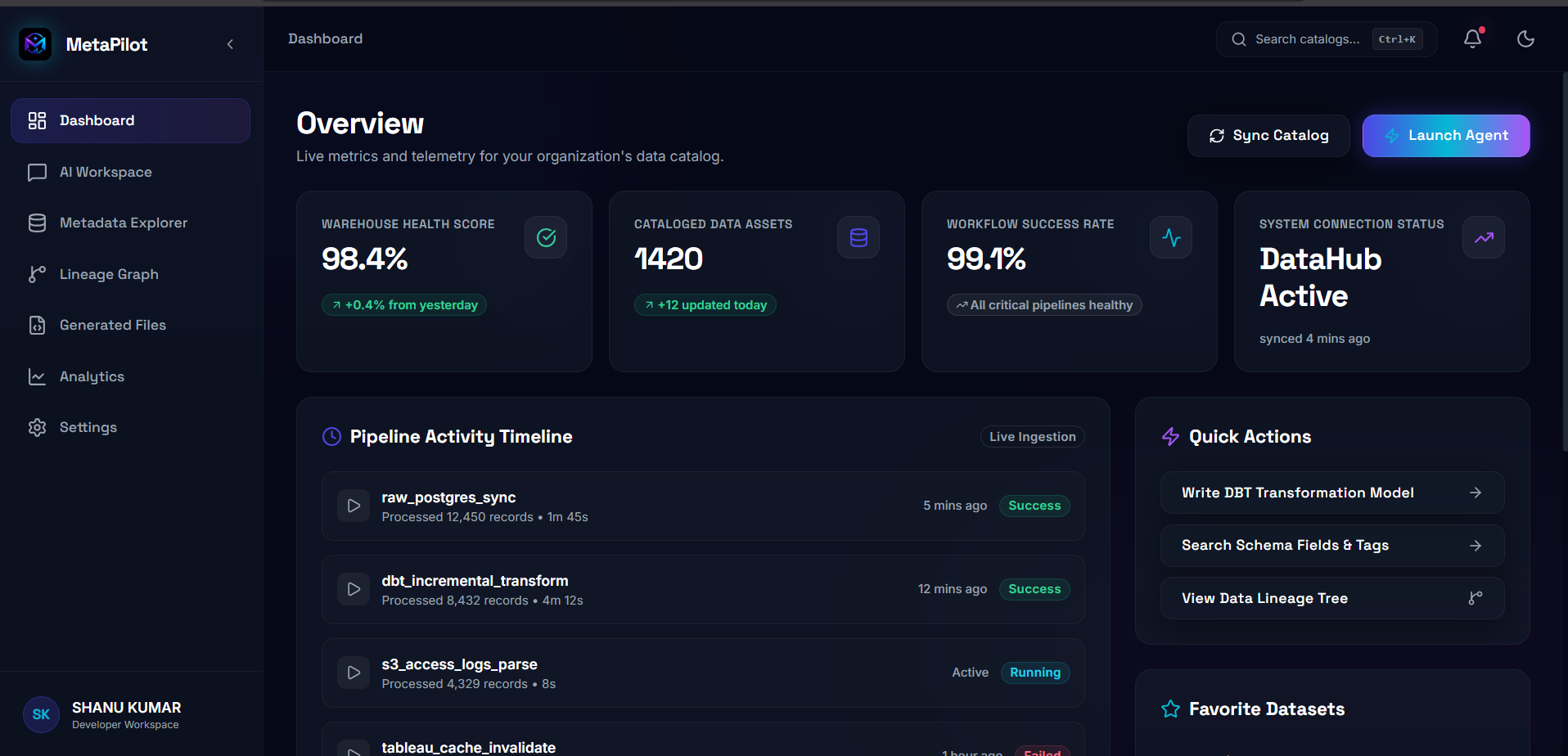Click the Warehouse Health Score check icon
The image size is (1568, 756).
[x=546, y=237]
